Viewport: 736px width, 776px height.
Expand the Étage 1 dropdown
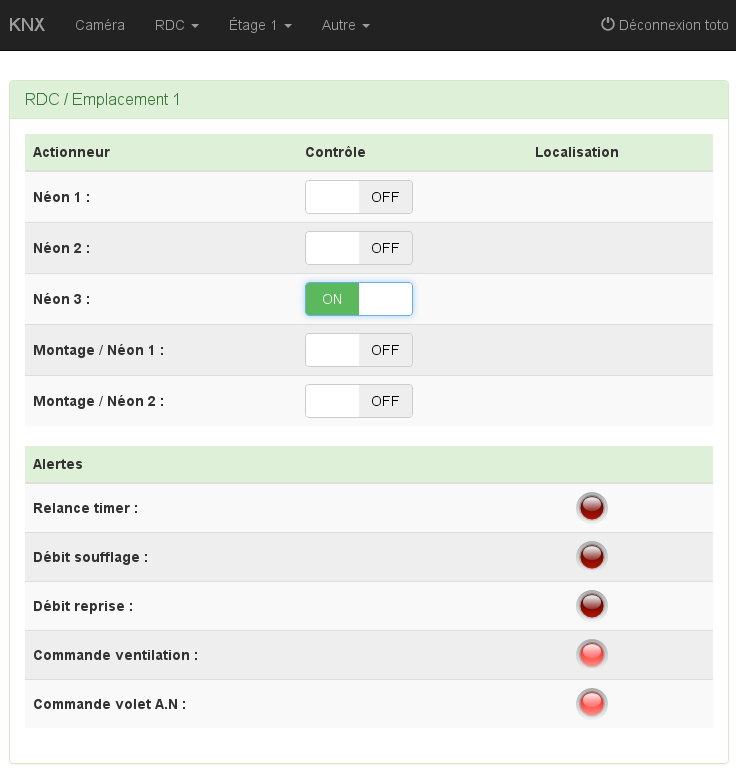[x=260, y=25]
